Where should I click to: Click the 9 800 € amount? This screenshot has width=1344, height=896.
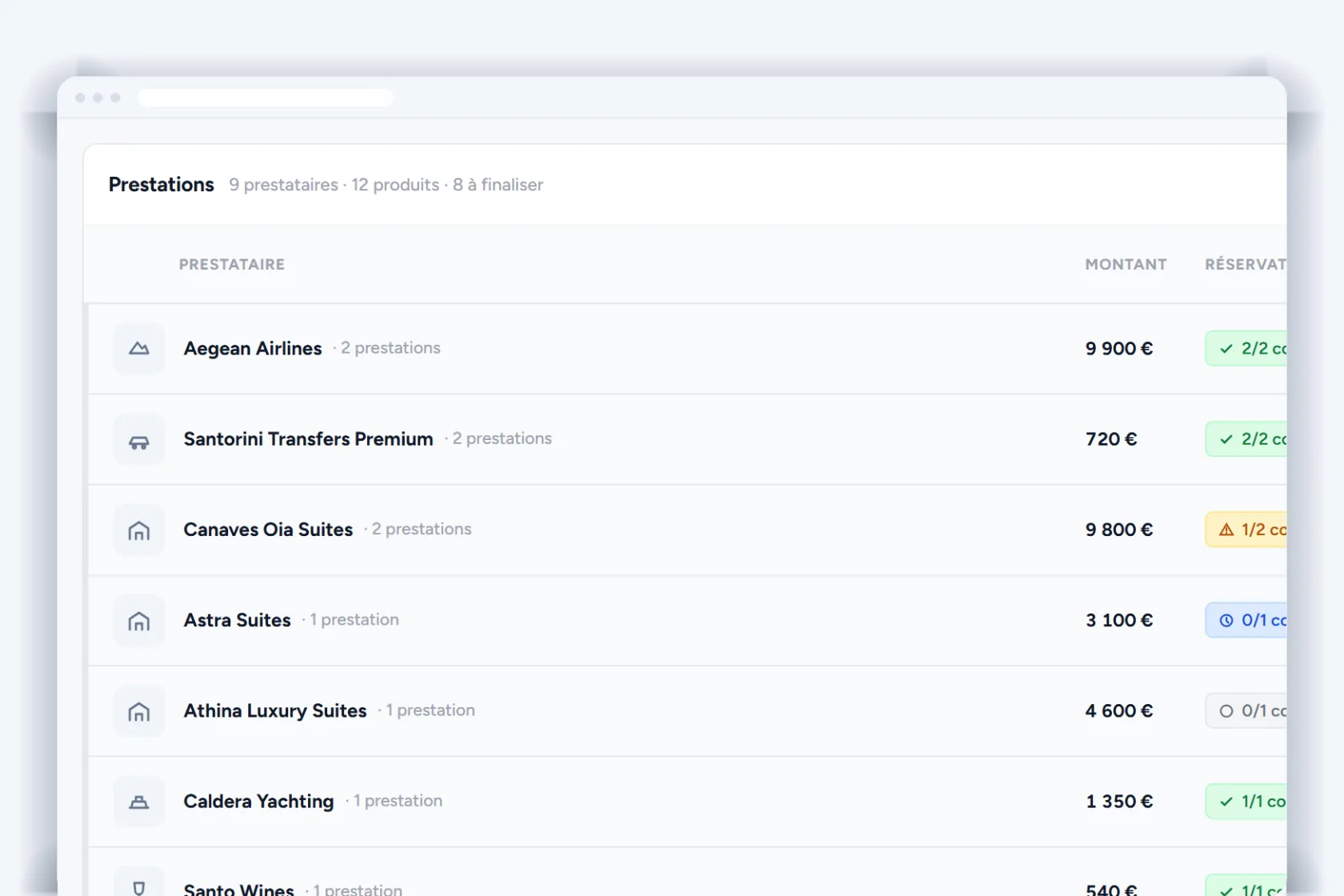click(x=1119, y=530)
